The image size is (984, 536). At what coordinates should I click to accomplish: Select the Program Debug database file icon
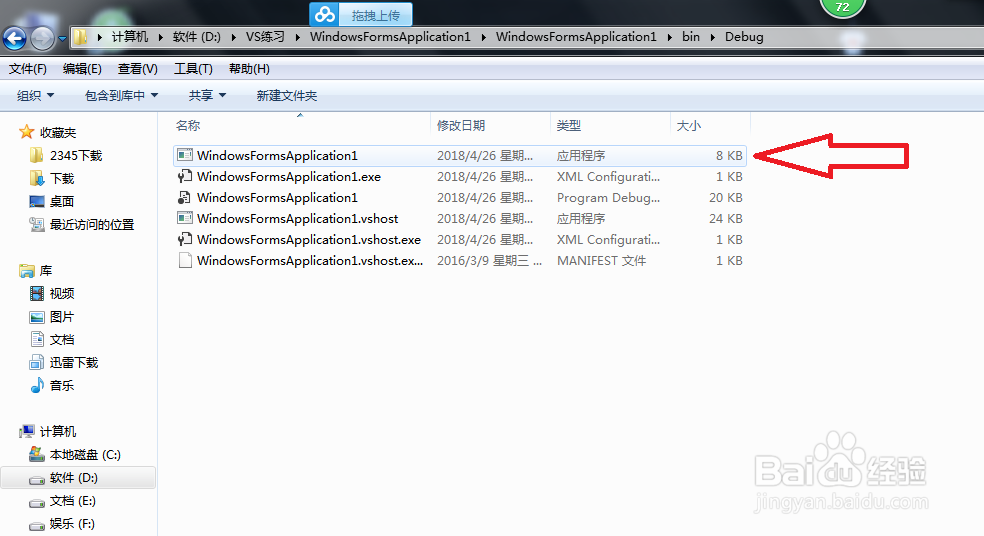pyautogui.click(x=184, y=197)
